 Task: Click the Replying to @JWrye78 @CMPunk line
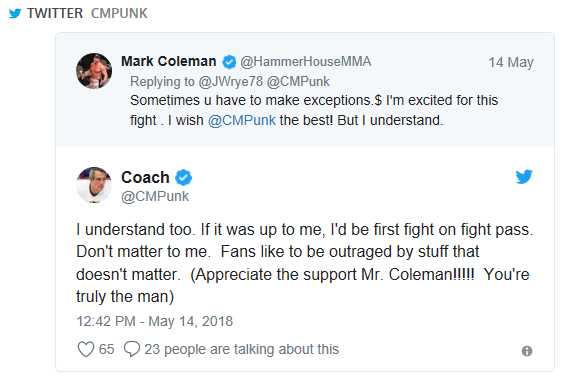pos(230,82)
